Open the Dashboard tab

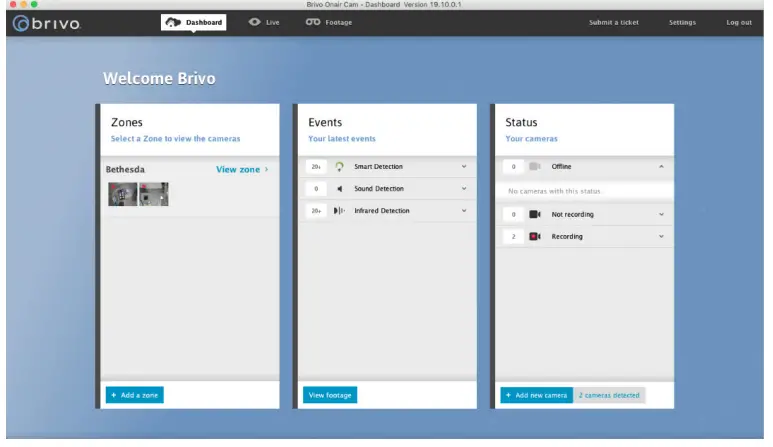194,22
